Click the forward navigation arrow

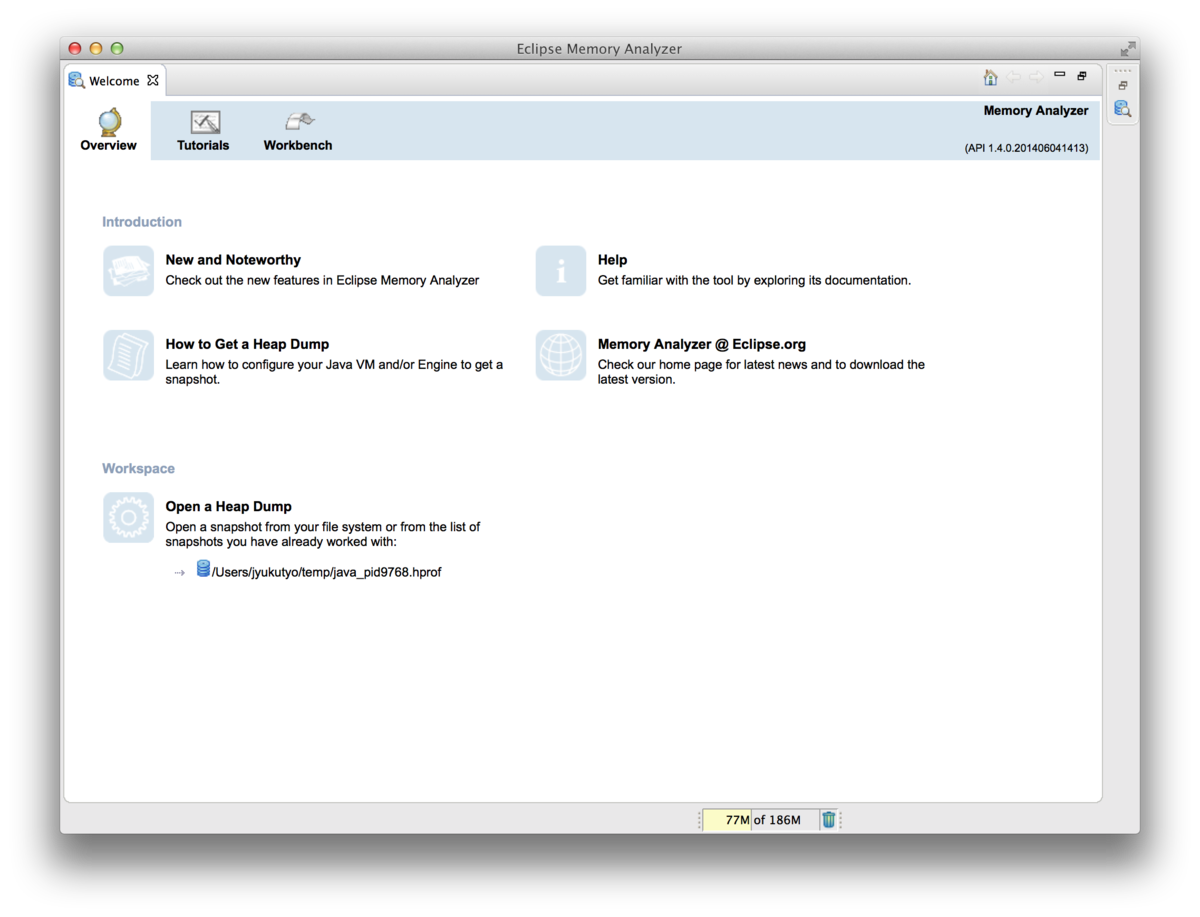coord(1036,77)
